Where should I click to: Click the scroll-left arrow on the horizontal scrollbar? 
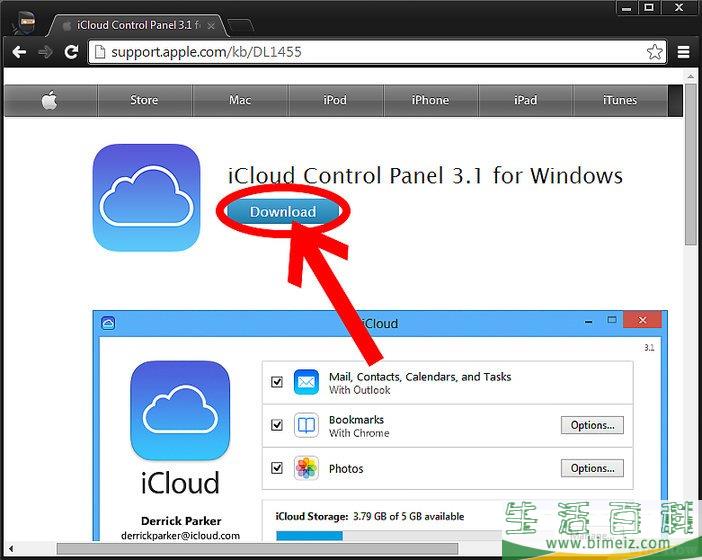click(x=11, y=548)
